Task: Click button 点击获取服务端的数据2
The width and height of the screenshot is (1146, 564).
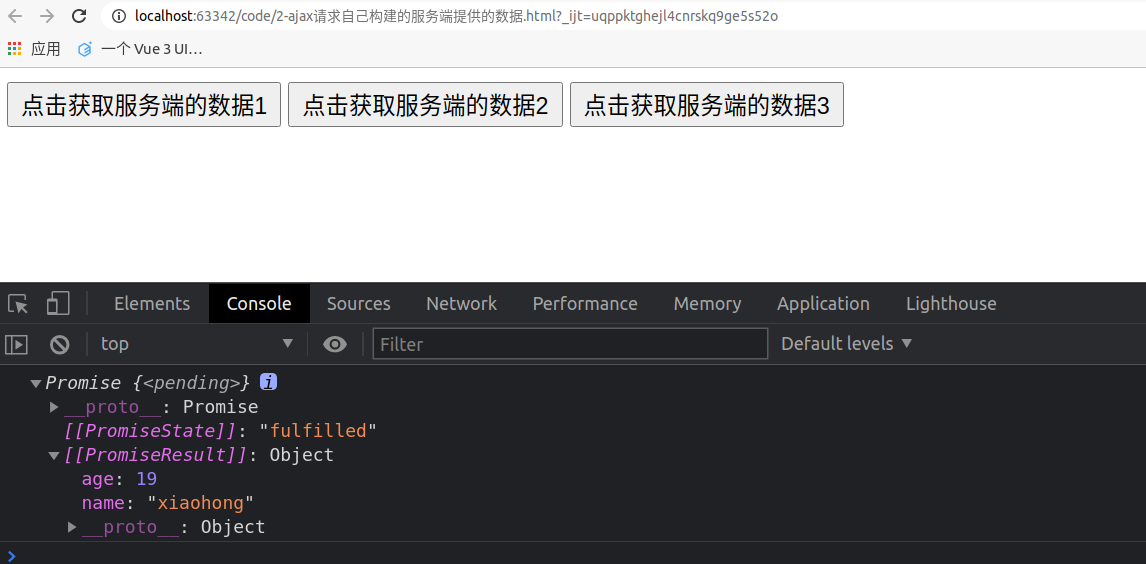Action: (x=425, y=104)
